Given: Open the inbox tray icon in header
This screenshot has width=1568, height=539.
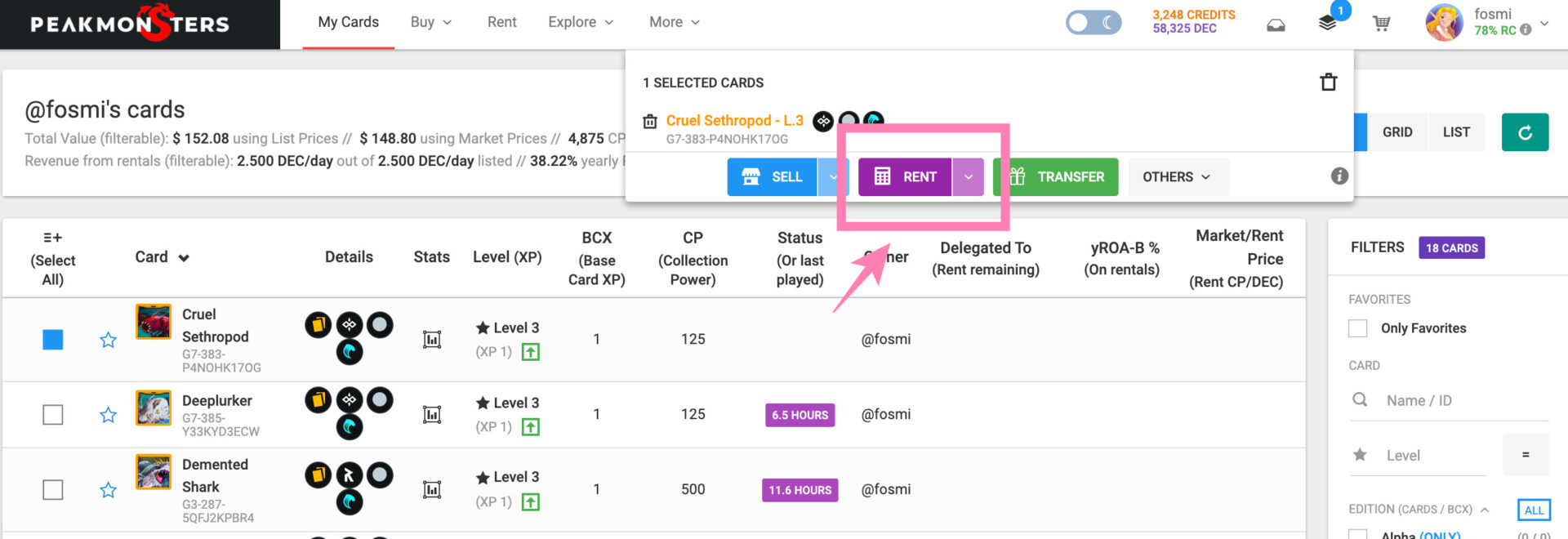Looking at the screenshot, I should click(x=1276, y=25).
